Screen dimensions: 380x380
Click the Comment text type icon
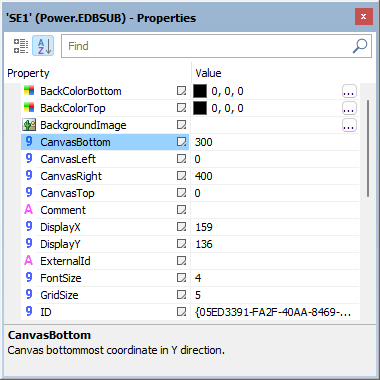point(29,210)
